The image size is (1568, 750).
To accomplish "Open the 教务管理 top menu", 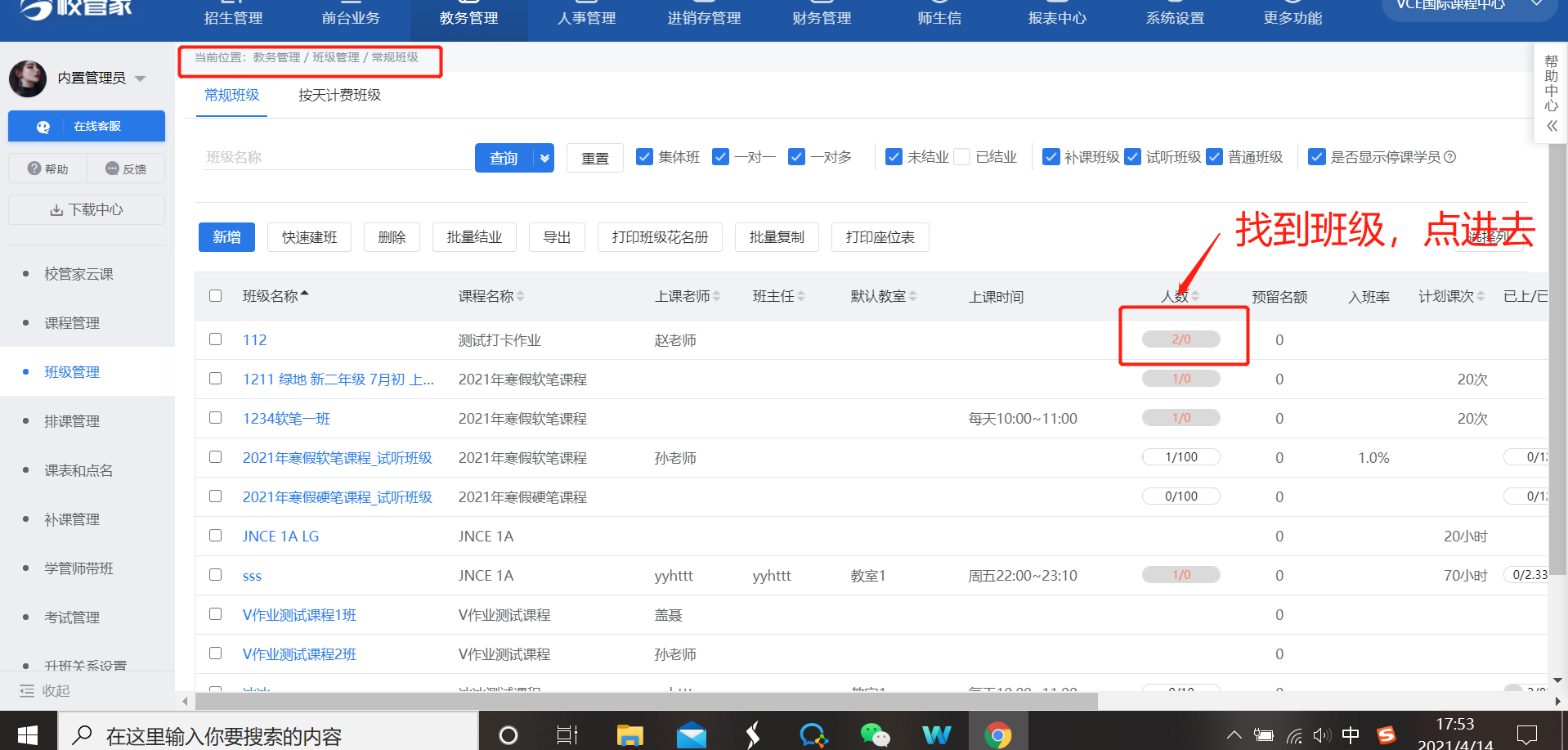I will pyautogui.click(x=469, y=18).
